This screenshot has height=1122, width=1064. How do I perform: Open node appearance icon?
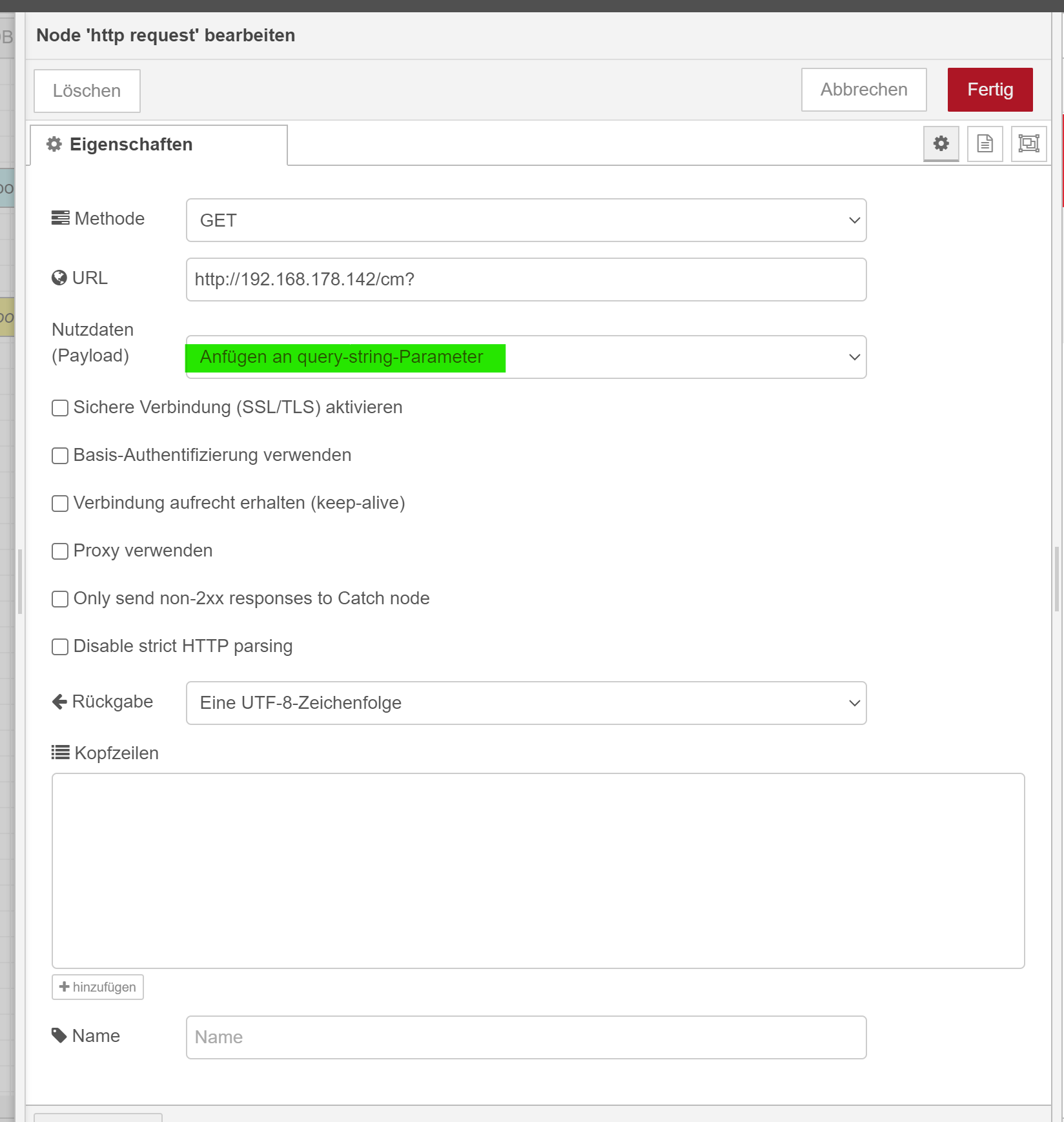pos(1028,143)
